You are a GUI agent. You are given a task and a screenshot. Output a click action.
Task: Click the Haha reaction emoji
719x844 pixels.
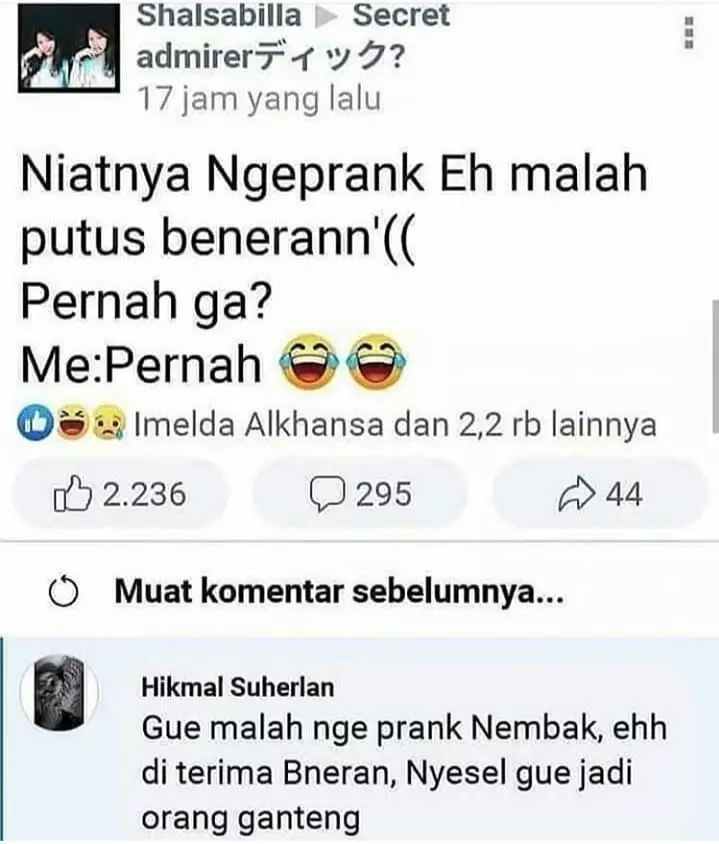(72, 423)
